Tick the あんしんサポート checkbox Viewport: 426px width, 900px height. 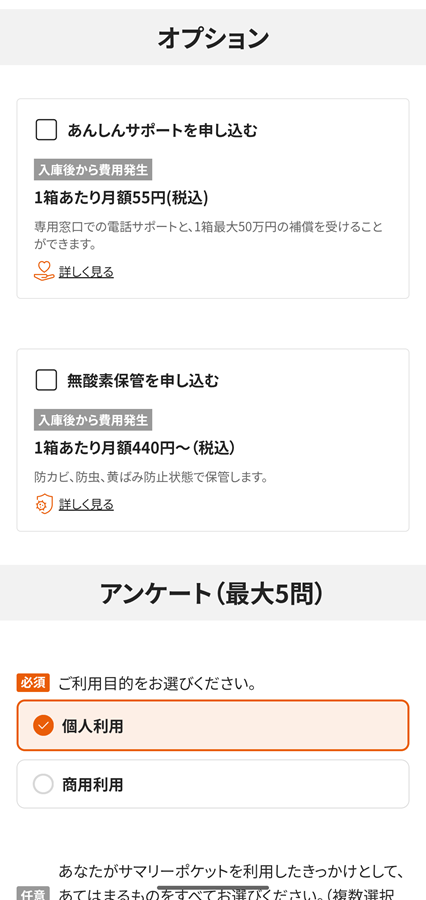[x=46, y=130]
